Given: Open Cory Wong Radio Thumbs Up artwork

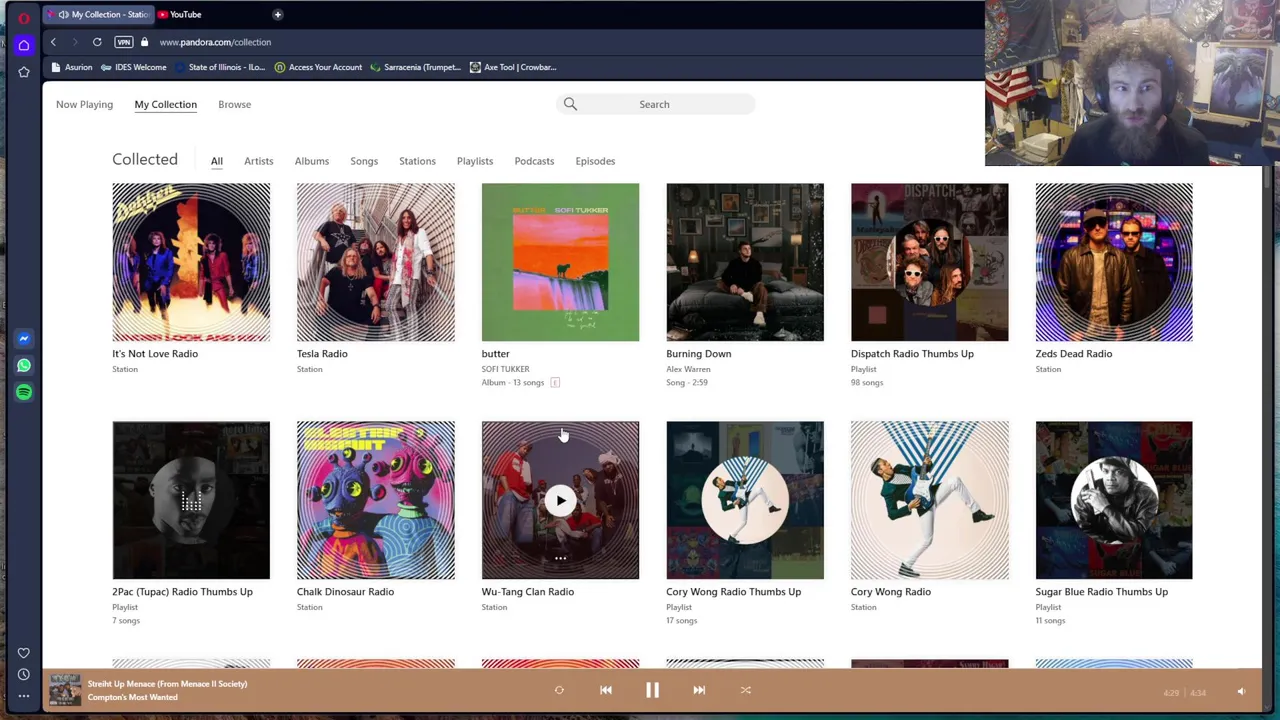Looking at the screenshot, I should tap(745, 500).
